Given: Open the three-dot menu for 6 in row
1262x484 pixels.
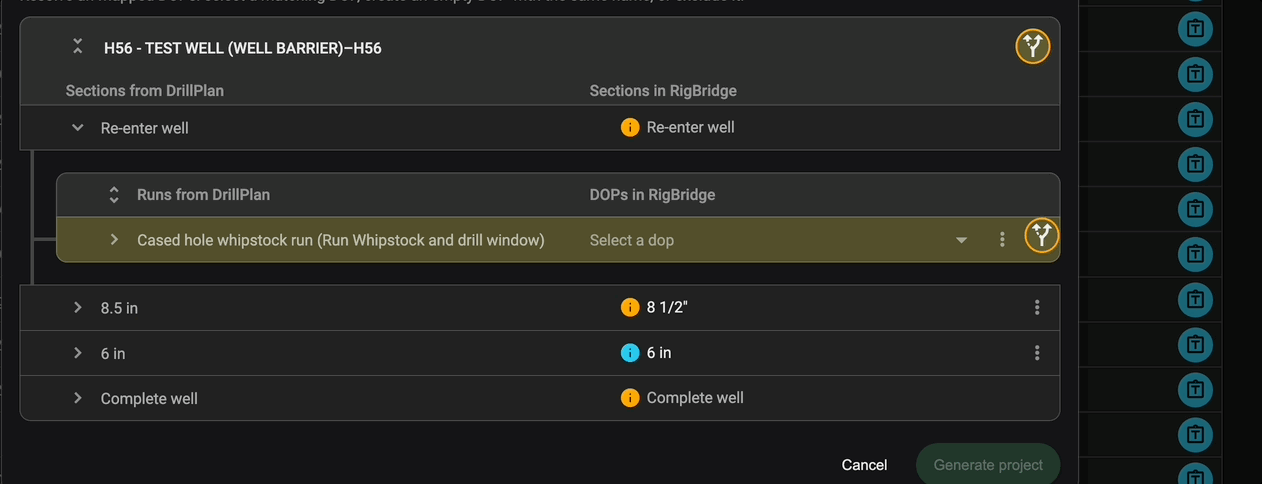Looking at the screenshot, I should pyautogui.click(x=1037, y=353).
